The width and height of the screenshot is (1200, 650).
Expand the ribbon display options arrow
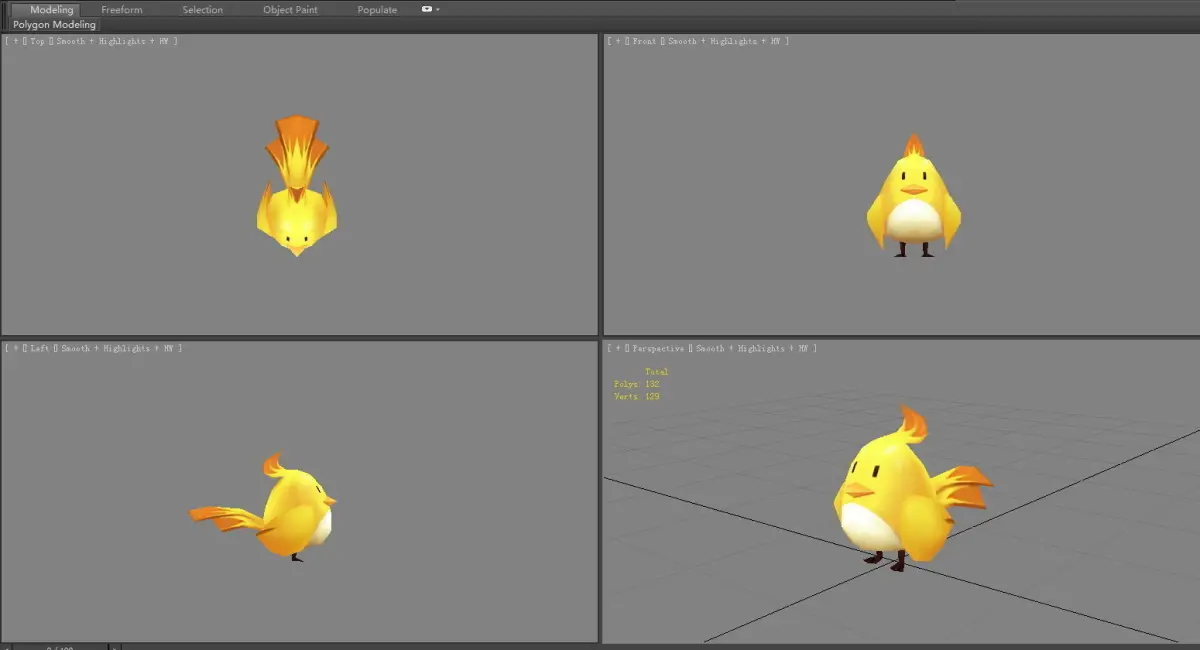[438, 10]
